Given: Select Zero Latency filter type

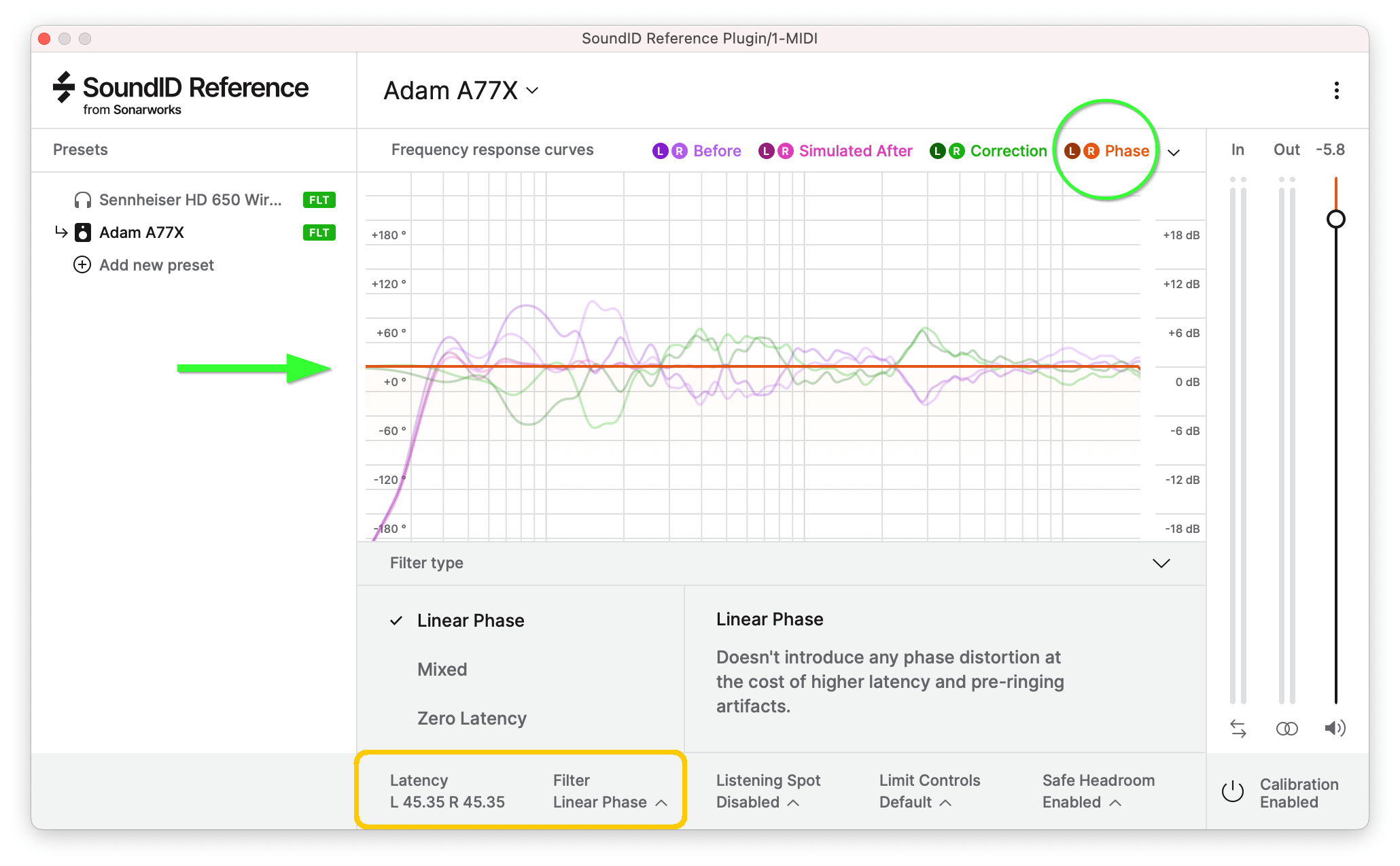Looking at the screenshot, I should click(472, 718).
